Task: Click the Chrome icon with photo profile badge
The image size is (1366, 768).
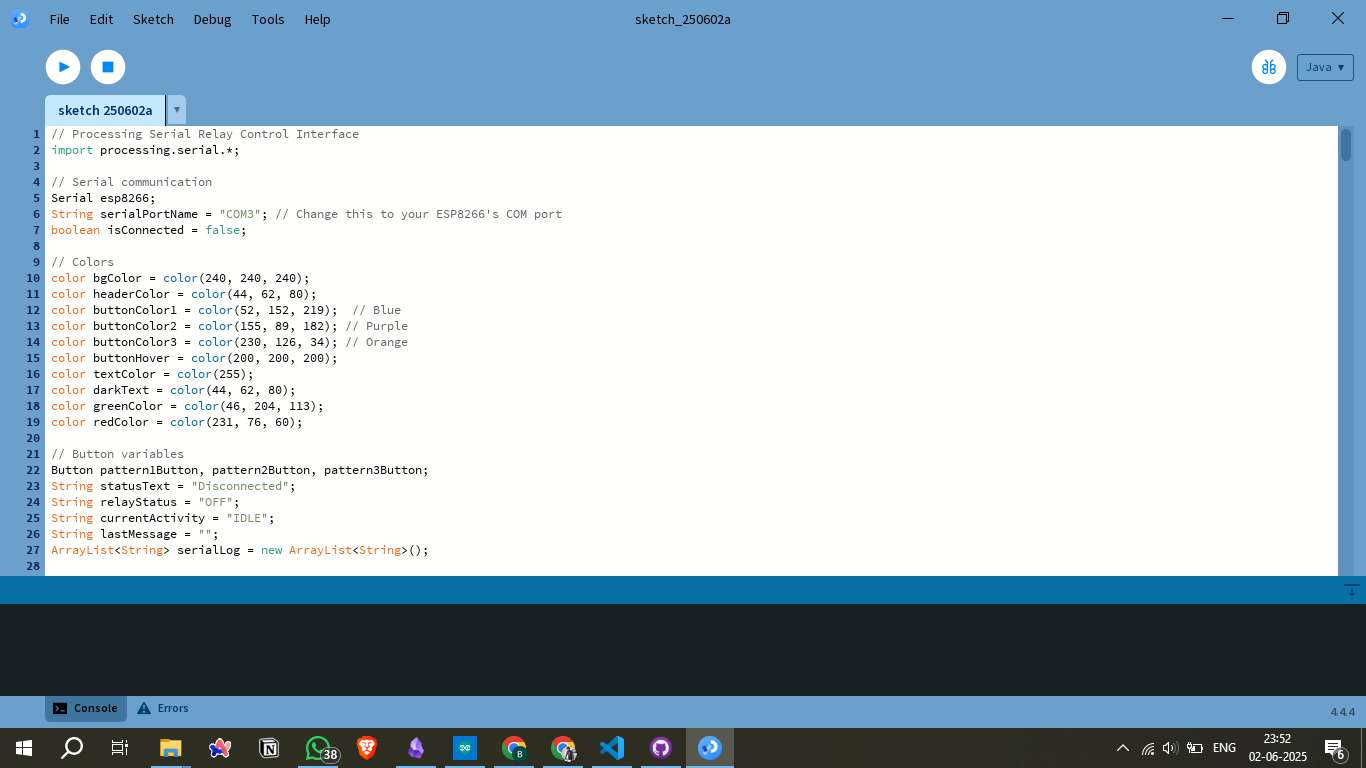Action: [563, 748]
